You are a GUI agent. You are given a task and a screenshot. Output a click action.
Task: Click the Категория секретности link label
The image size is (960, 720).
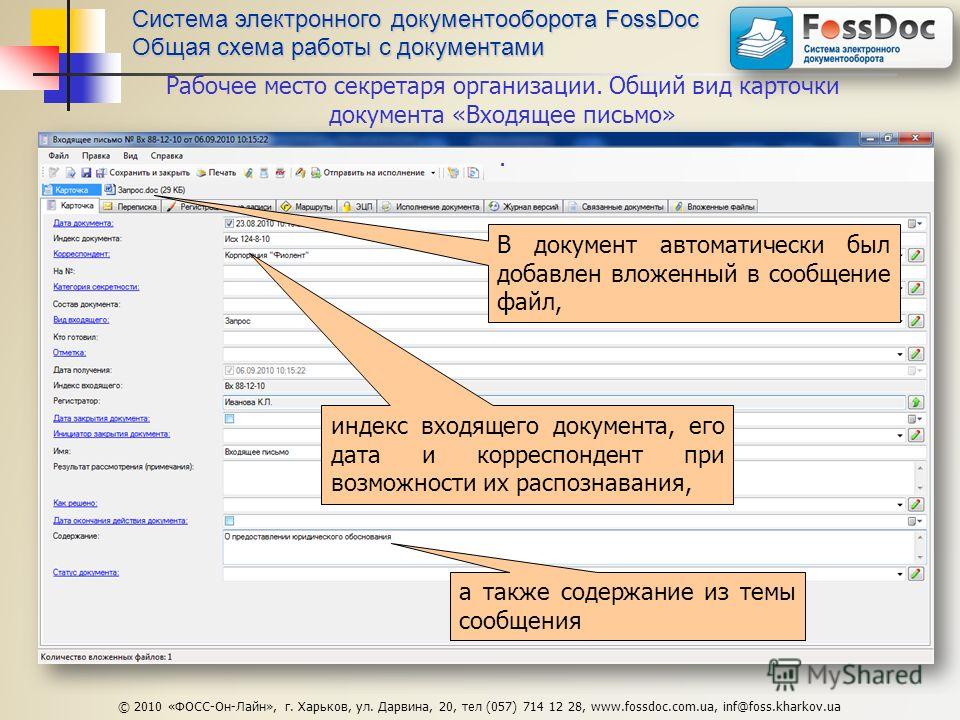tap(96, 287)
